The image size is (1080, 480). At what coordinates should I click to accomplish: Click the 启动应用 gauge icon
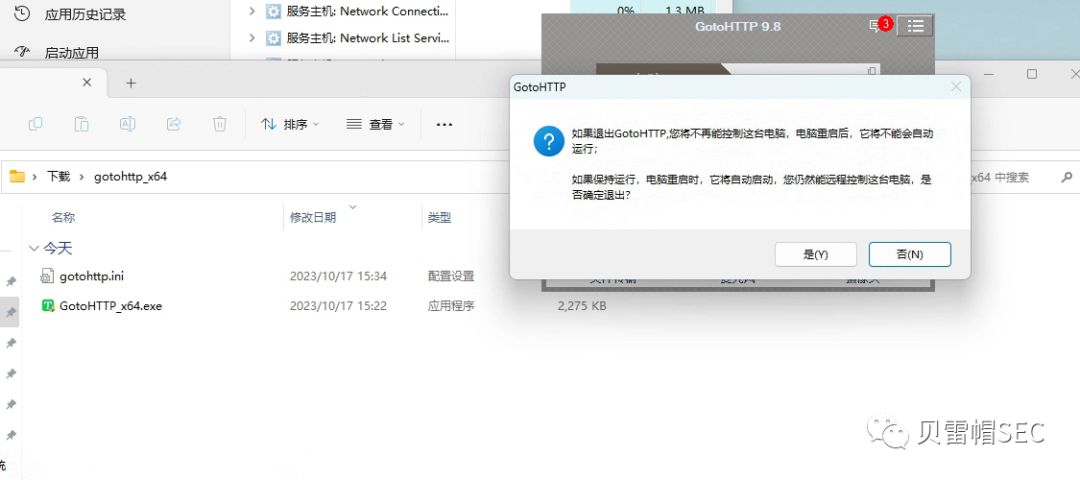pyautogui.click(x=22, y=51)
